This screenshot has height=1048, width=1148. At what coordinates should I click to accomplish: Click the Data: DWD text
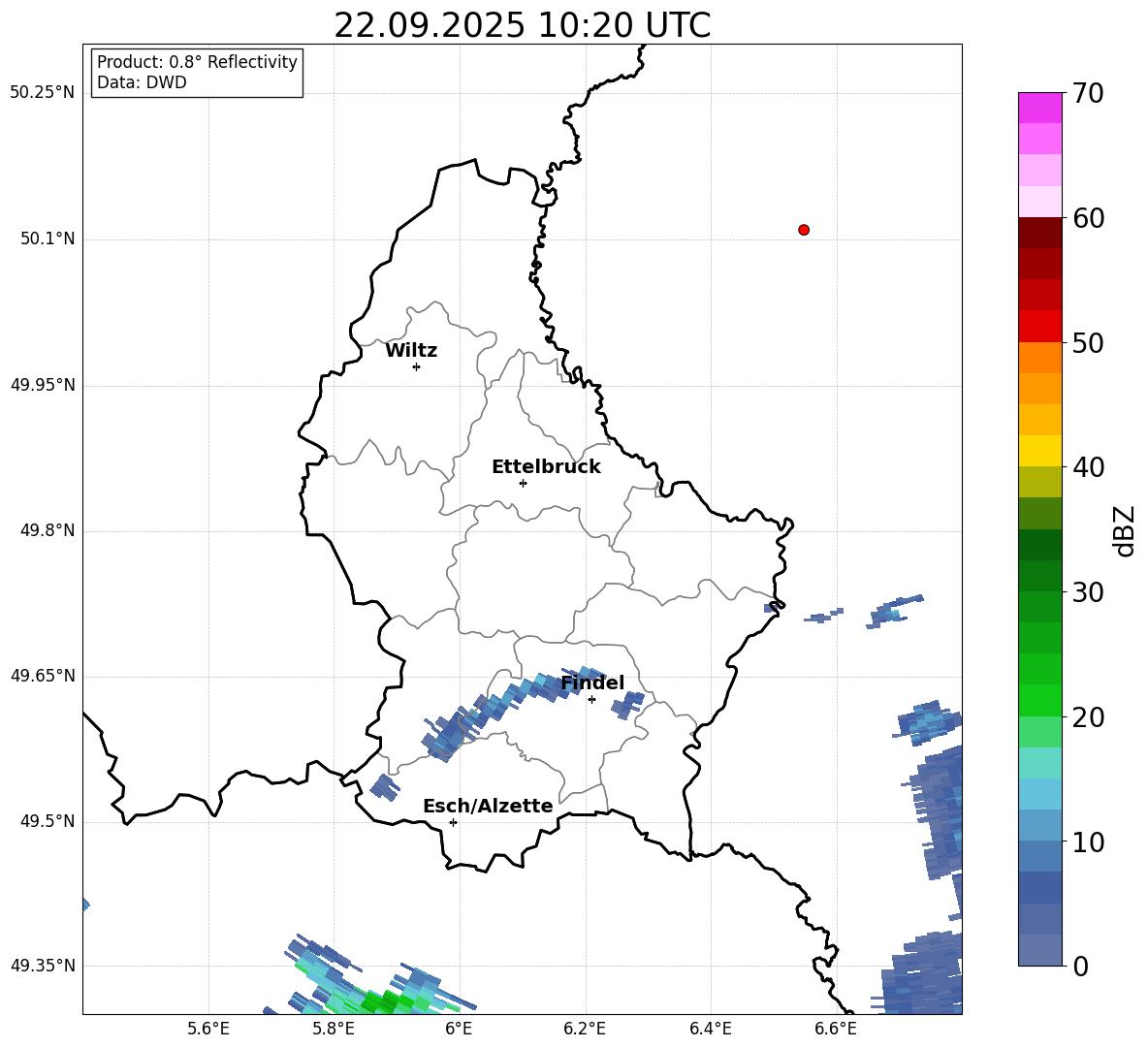142,82
